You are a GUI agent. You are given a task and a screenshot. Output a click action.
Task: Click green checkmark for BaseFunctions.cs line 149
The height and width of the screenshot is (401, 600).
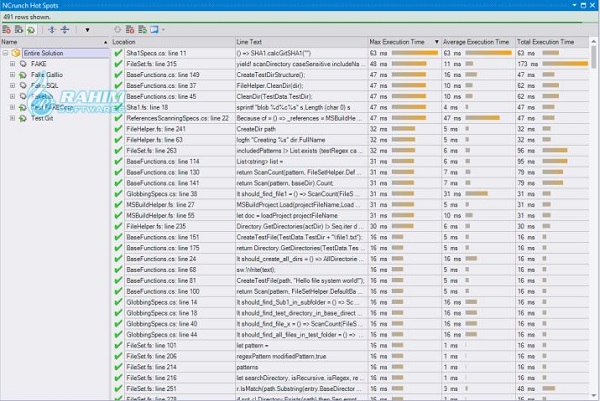coord(118,75)
